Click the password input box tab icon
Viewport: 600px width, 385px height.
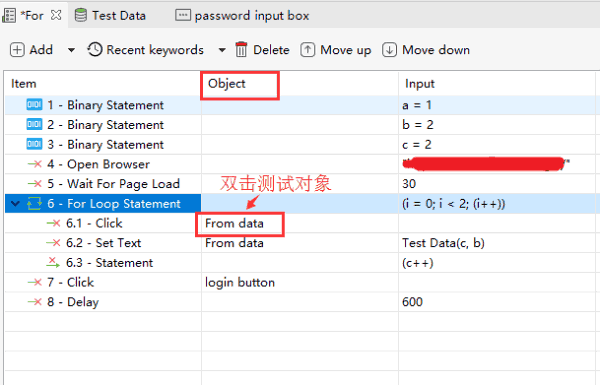pos(183,15)
